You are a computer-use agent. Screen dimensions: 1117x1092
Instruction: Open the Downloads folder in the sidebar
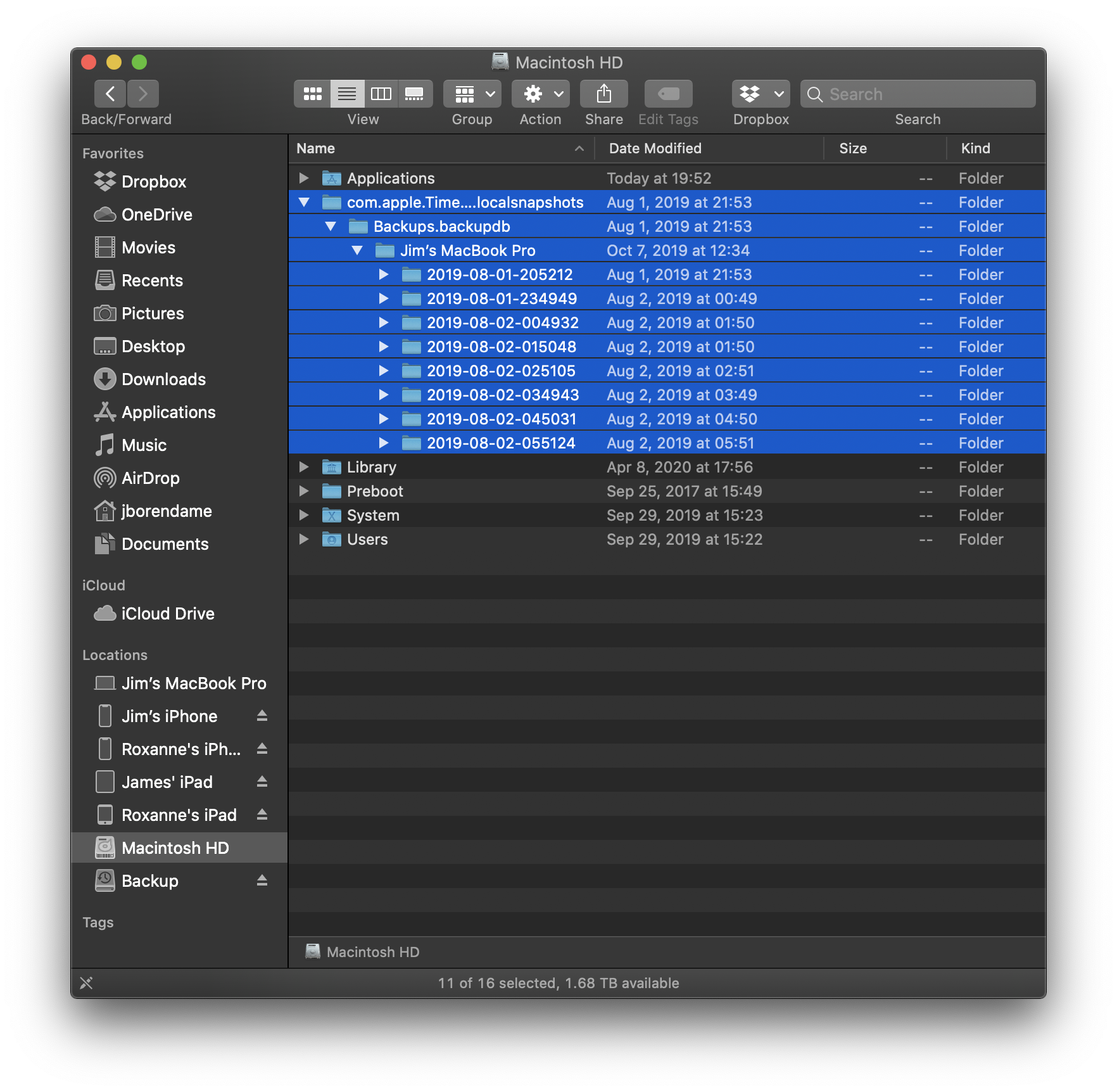coord(163,379)
